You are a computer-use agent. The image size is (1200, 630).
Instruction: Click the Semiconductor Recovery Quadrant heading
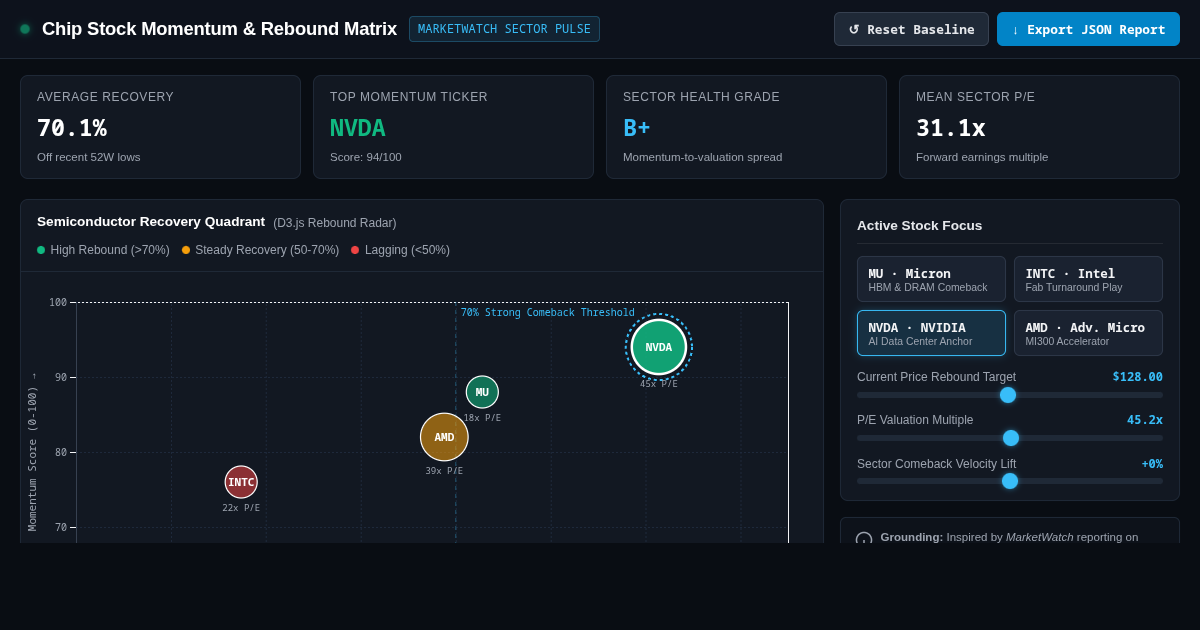click(x=151, y=222)
